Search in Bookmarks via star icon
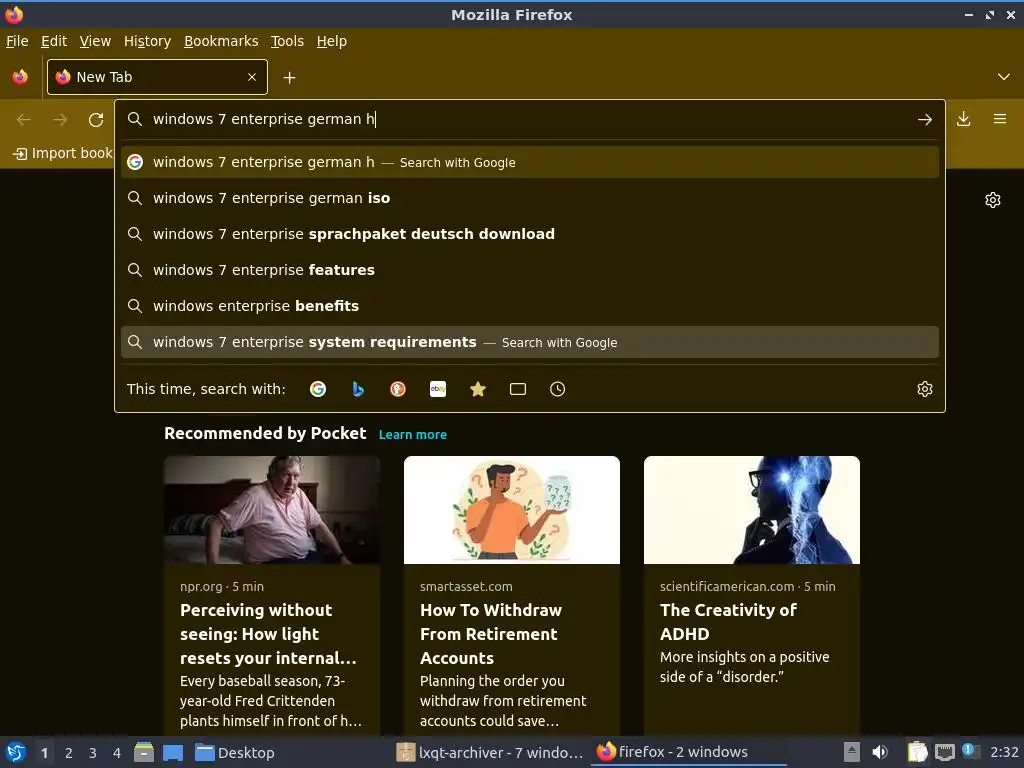The image size is (1024, 768). point(478,389)
